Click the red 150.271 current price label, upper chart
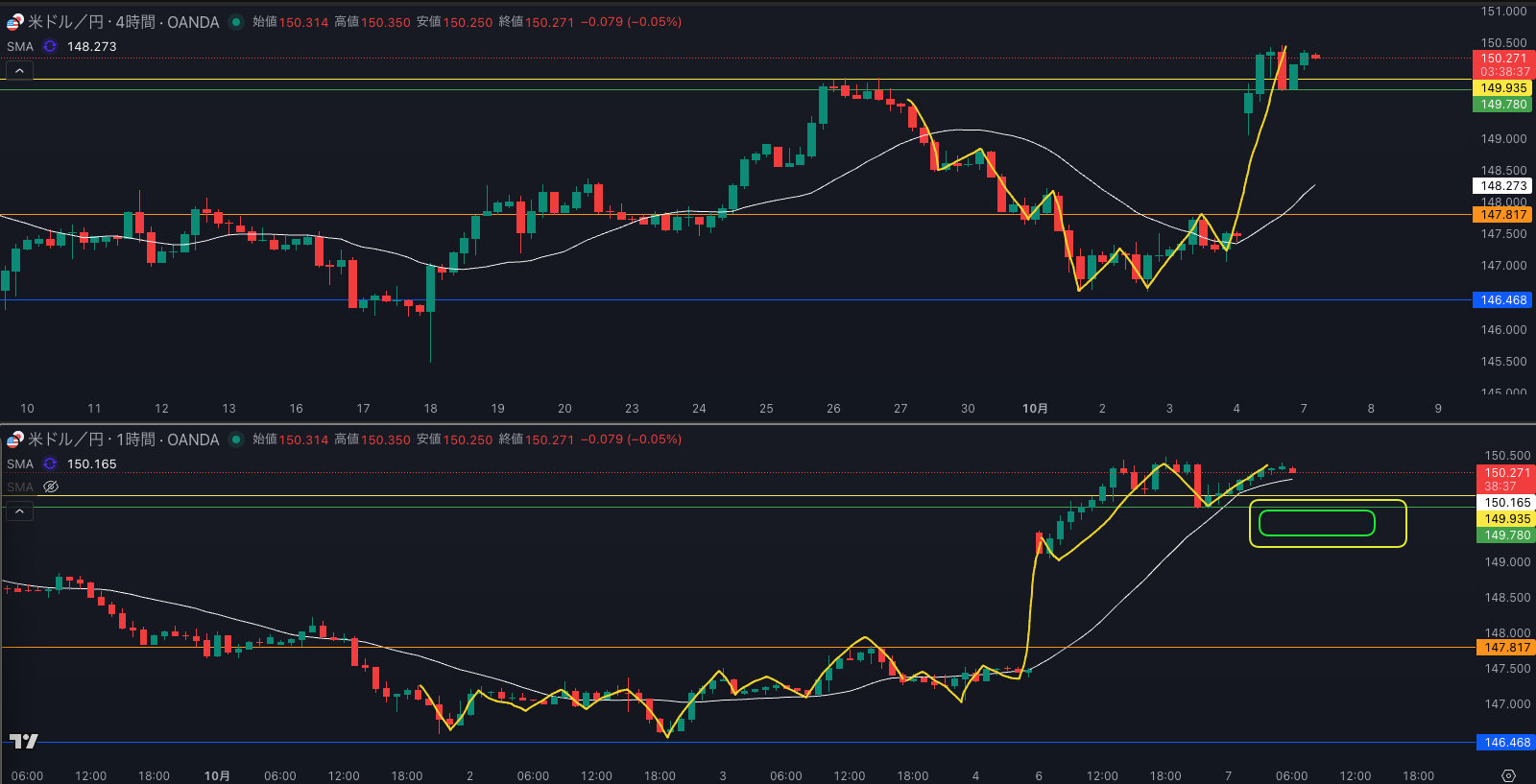Viewport: 1536px width, 784px height. click(x=1503, y=59)
